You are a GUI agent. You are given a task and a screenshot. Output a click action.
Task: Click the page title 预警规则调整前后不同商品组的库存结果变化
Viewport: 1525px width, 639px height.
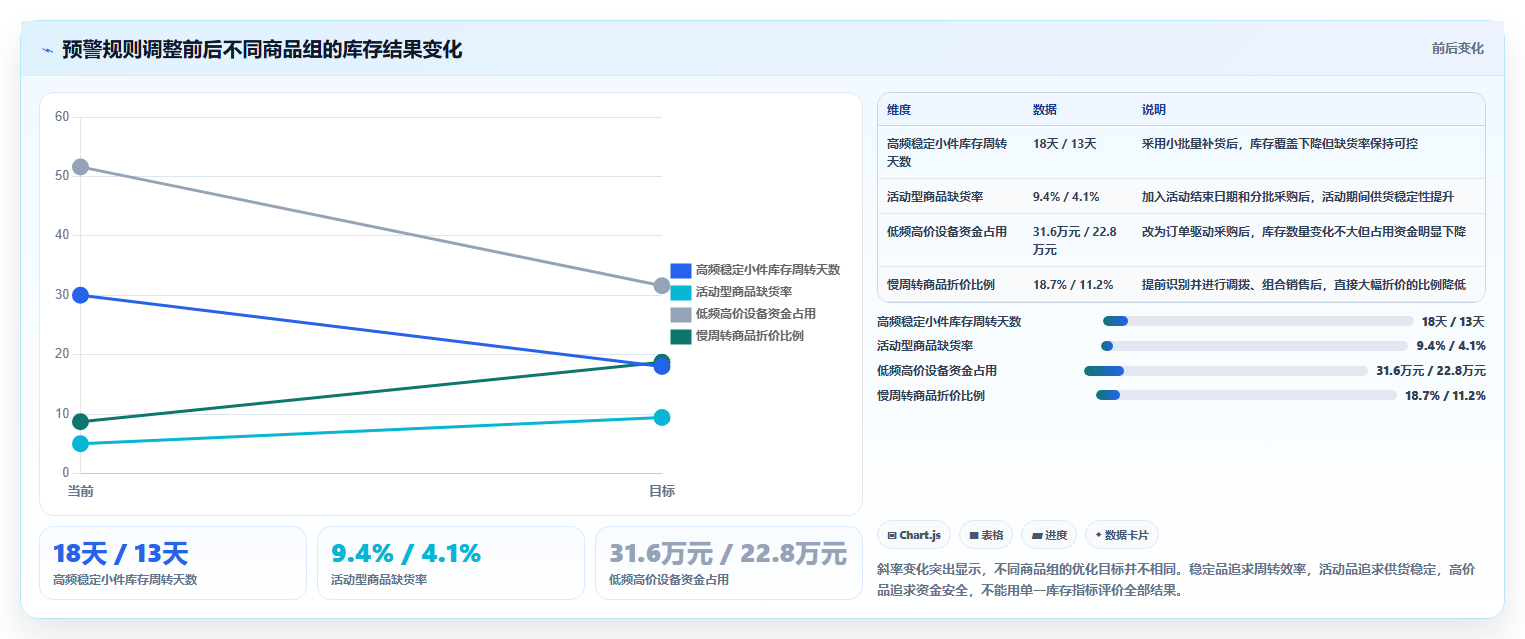tap(262, 50)
